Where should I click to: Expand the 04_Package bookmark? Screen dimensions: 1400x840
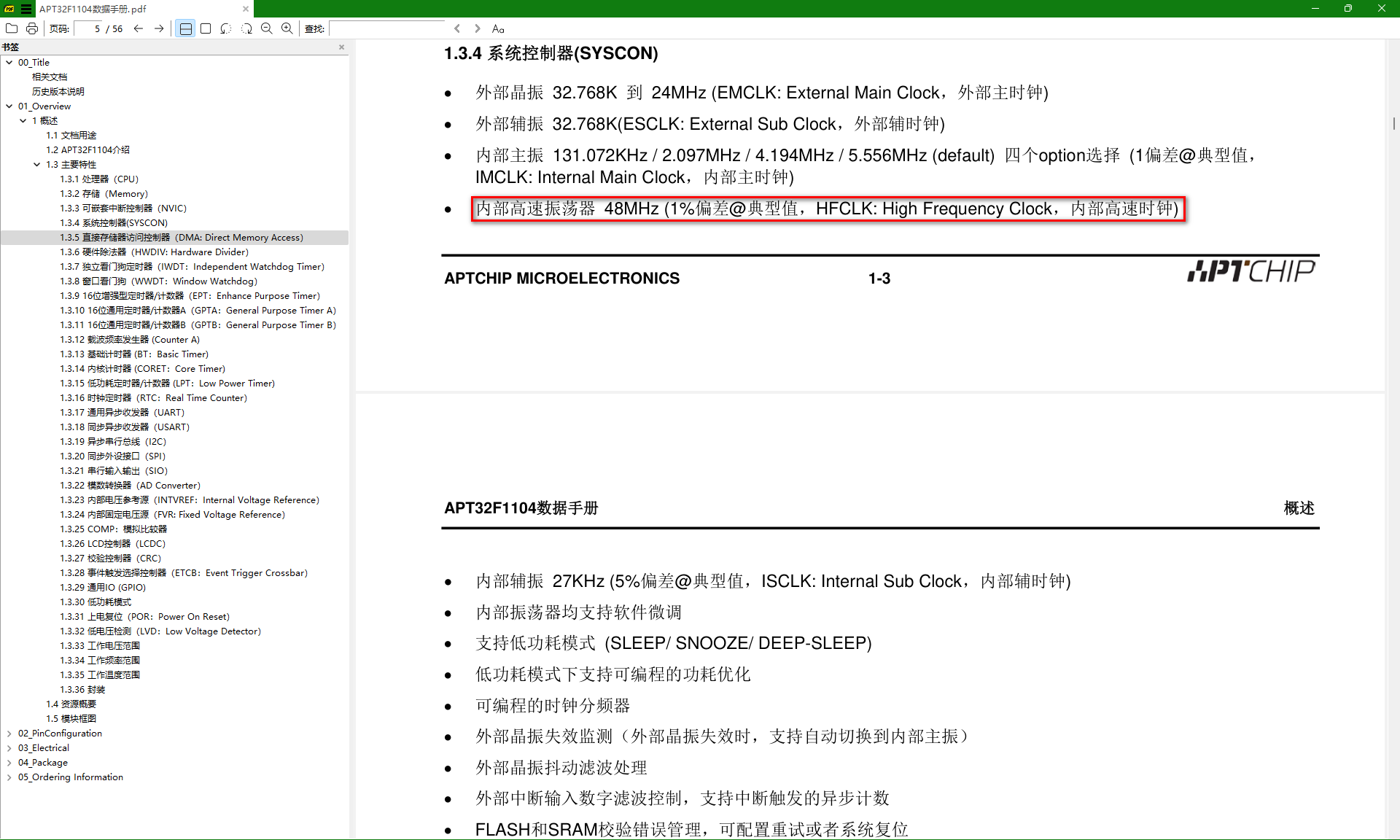point(9,763)
